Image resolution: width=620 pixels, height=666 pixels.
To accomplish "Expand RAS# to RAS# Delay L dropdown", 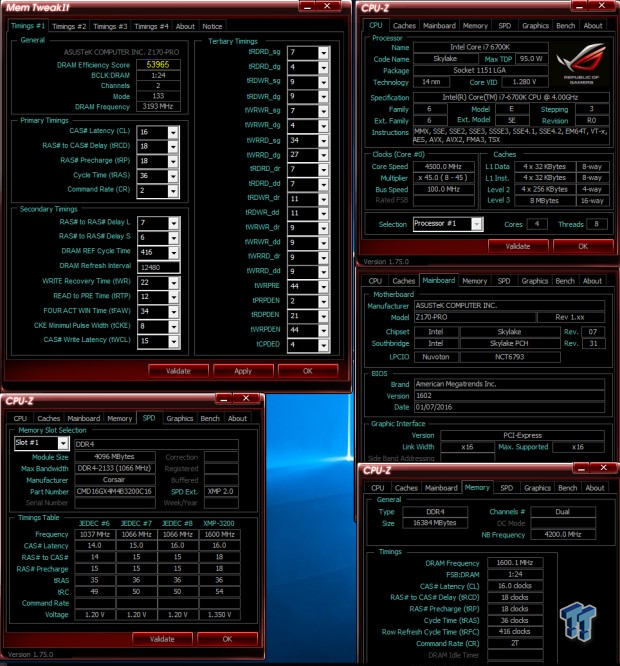I will tap(174, 223).
